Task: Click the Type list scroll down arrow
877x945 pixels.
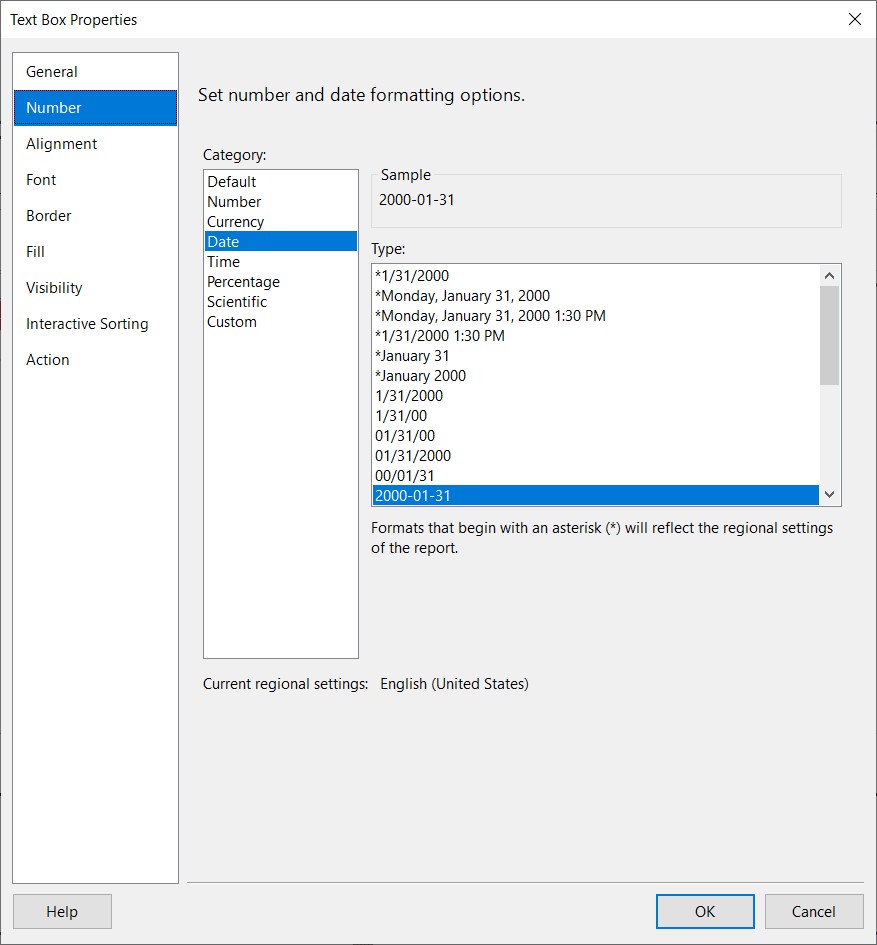Action: [x=829, y=495]
